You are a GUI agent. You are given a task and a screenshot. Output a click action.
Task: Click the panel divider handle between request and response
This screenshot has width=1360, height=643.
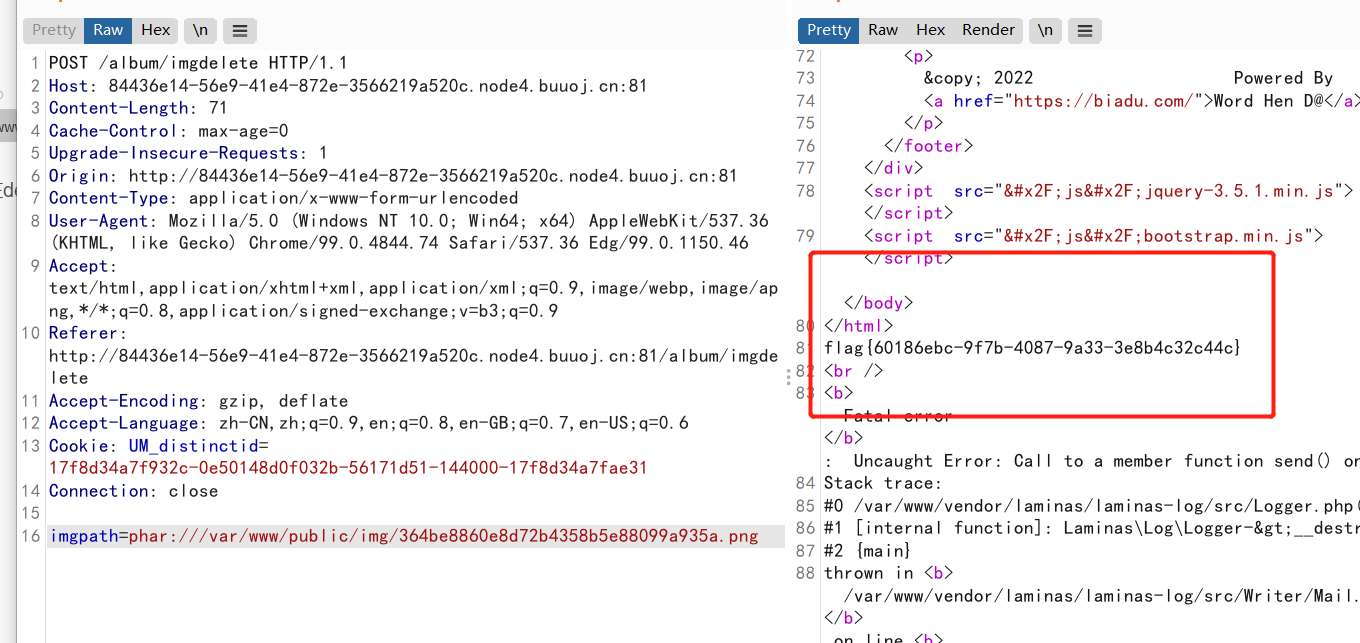790,377
